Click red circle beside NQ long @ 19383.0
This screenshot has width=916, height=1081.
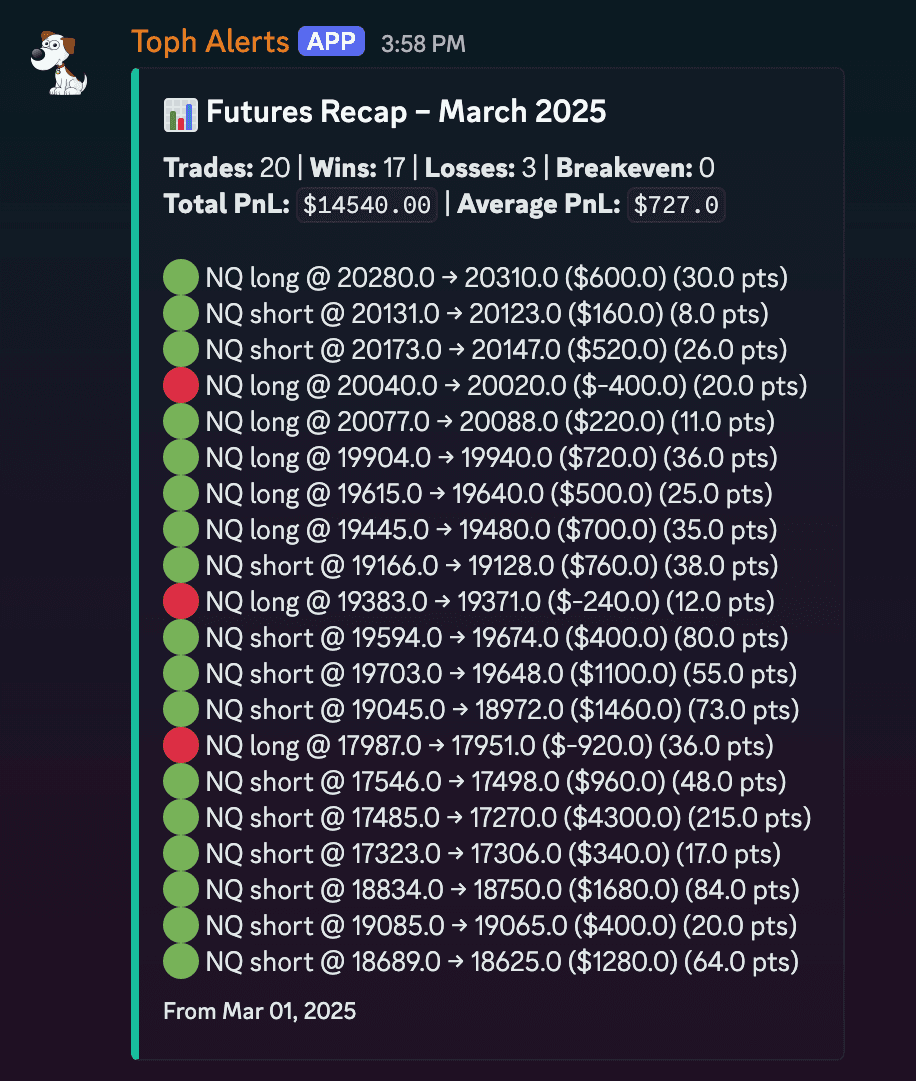181,602
